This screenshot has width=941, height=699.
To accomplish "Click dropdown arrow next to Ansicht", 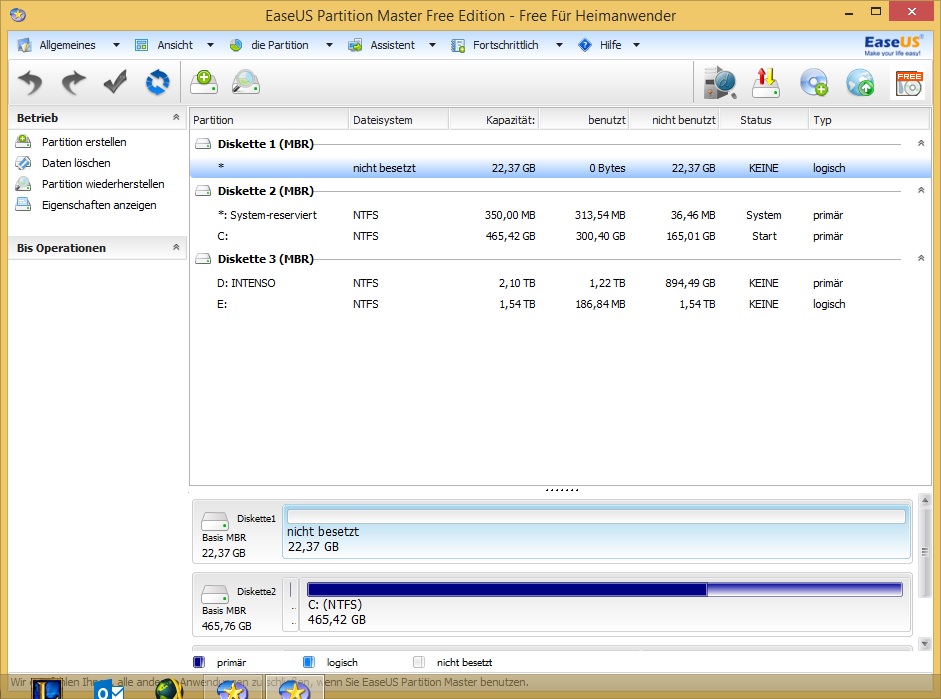I will click(210, 45).
